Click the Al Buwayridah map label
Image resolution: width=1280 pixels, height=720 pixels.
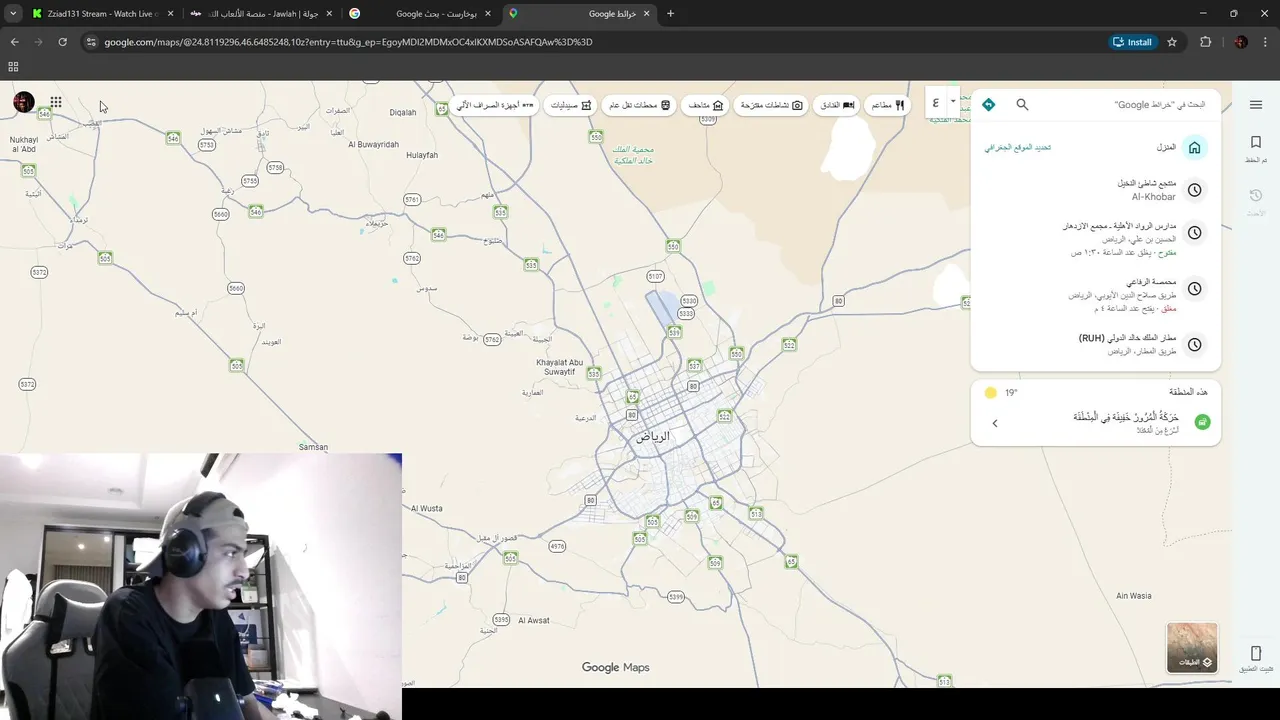(x=373, y=144)
